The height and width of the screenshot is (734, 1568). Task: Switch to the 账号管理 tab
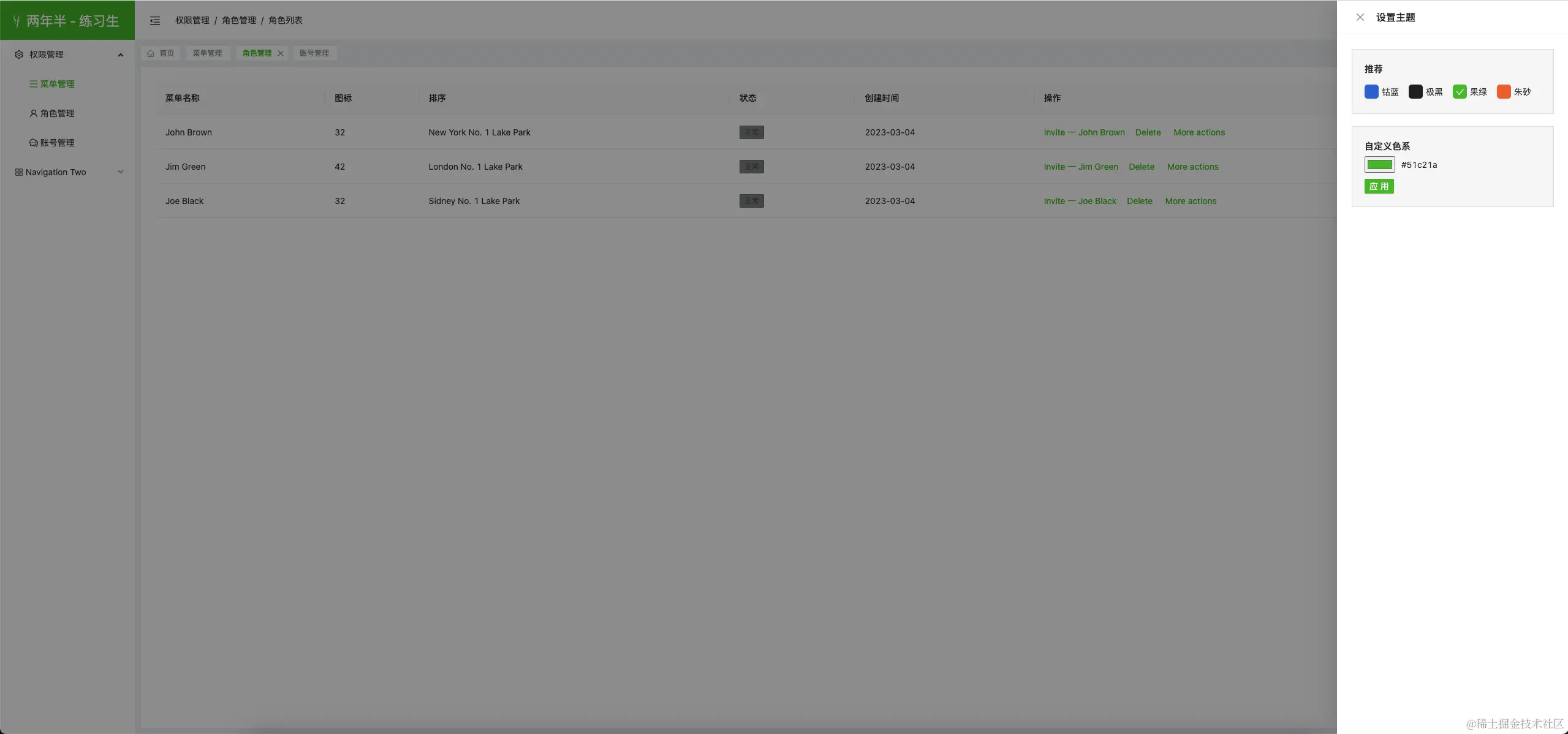[314, 53]
